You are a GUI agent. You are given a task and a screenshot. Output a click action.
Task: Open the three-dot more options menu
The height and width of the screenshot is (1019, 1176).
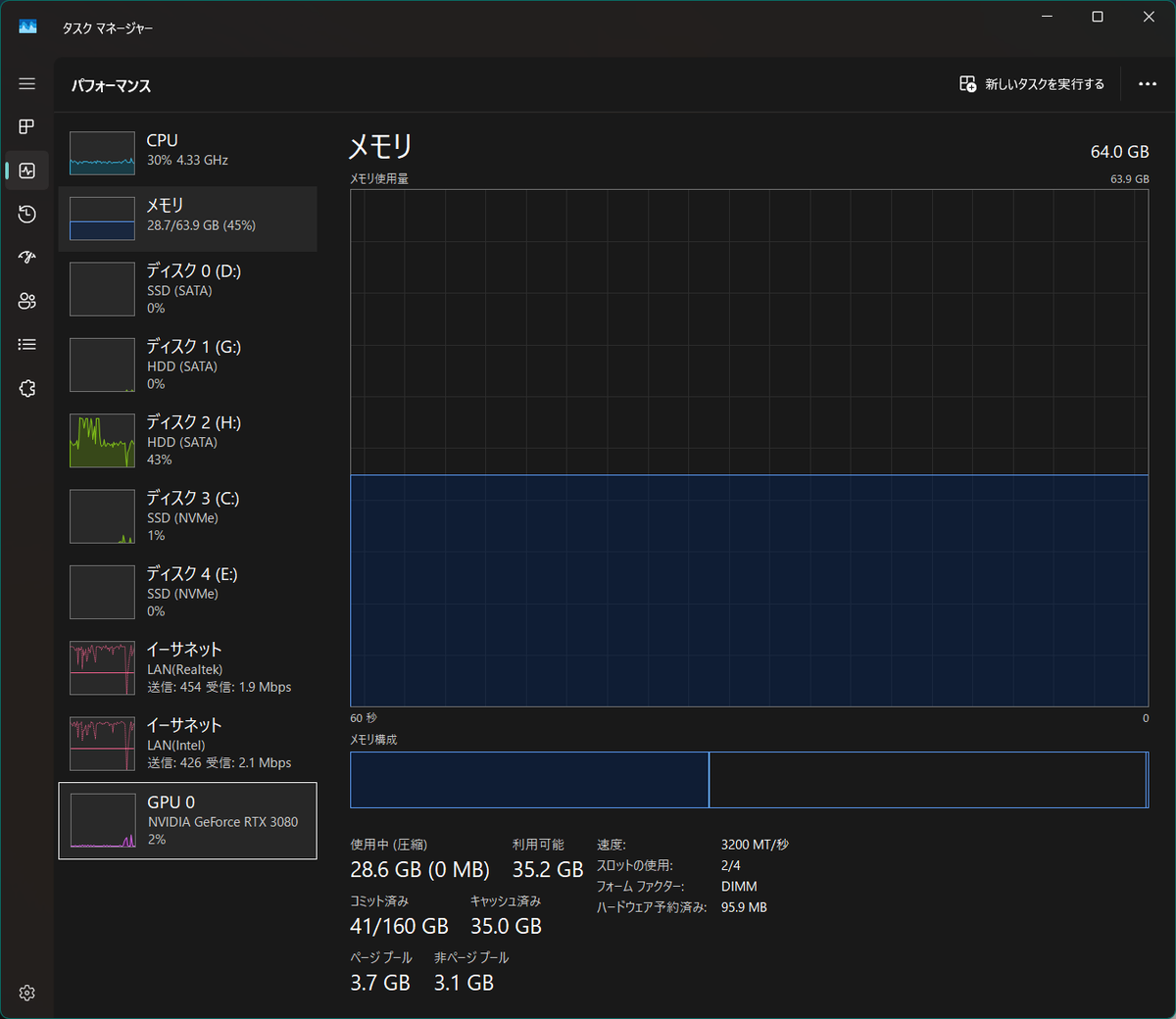(x=1148, y=84)
